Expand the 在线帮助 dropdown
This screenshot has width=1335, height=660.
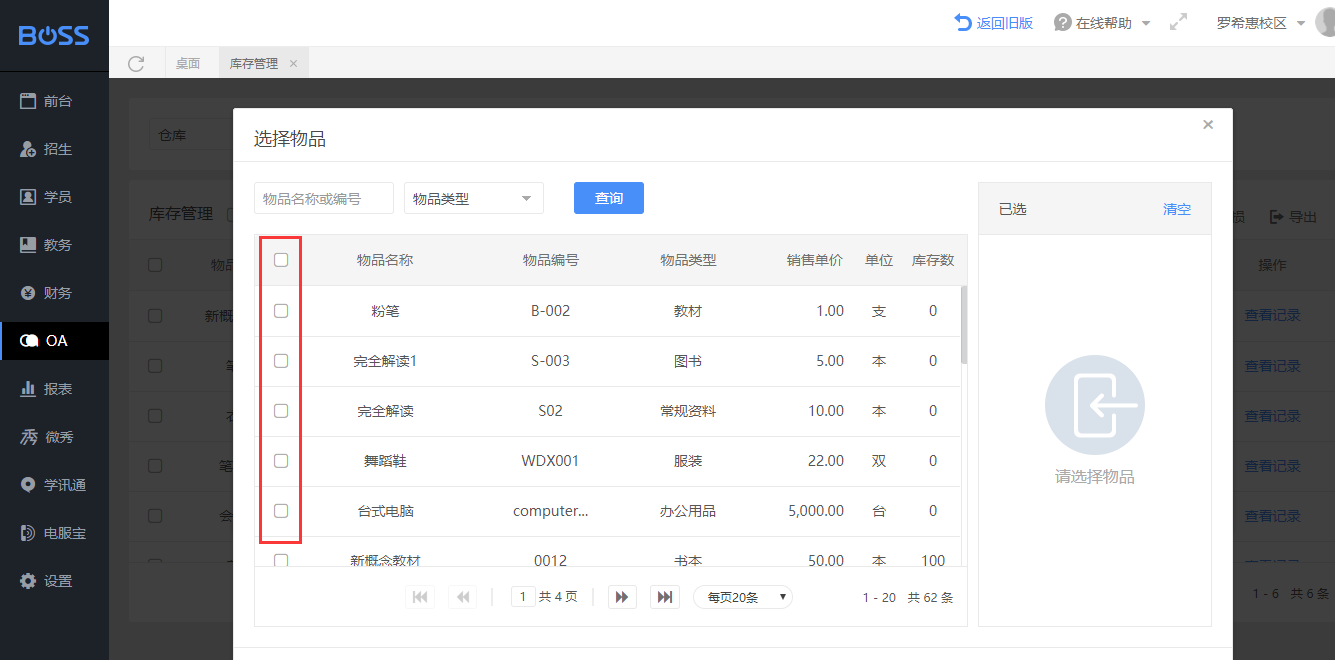(x=1103, y=22)
